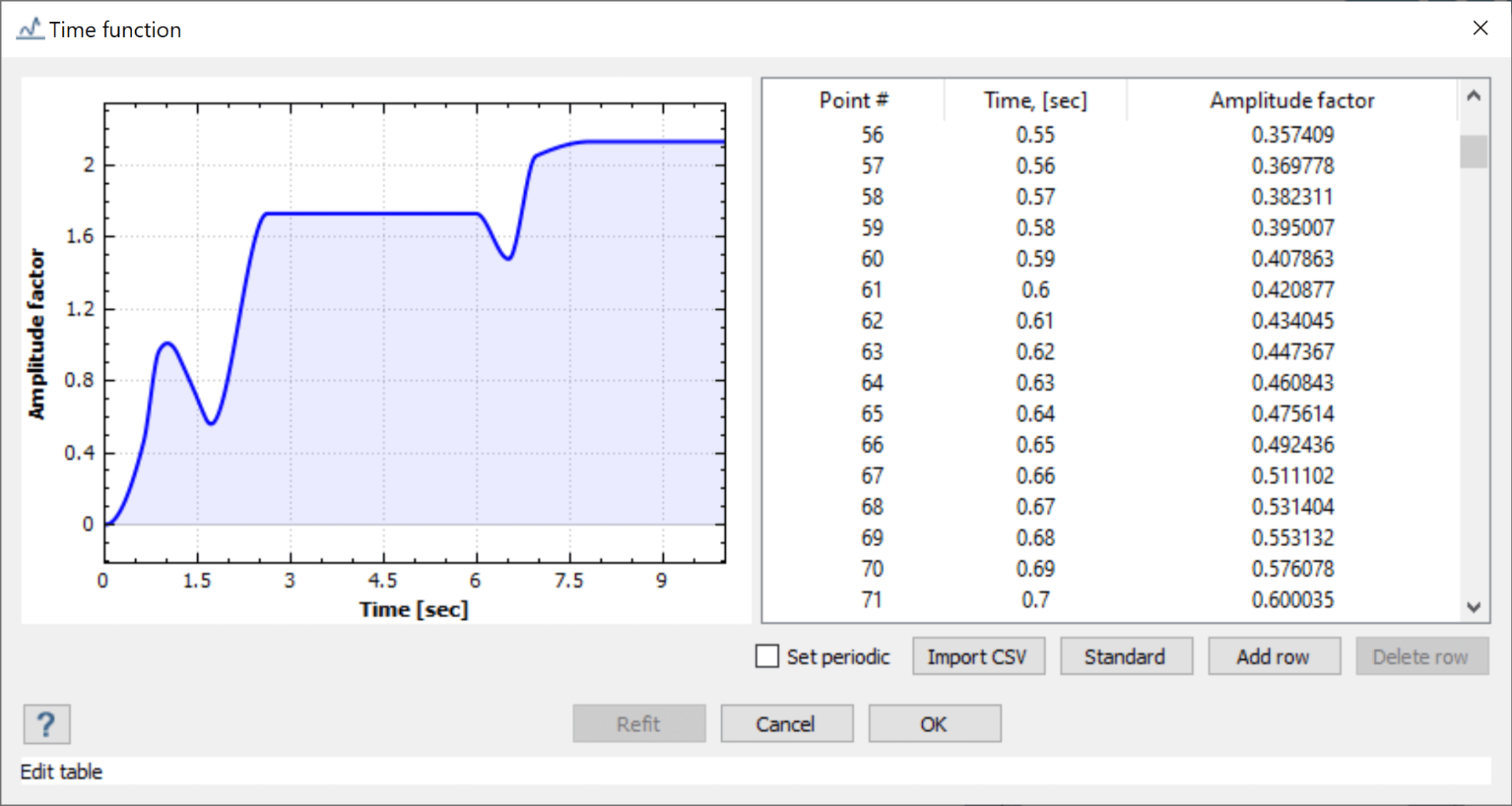Click the blue question mark help icon

click(x=47, y=724)
